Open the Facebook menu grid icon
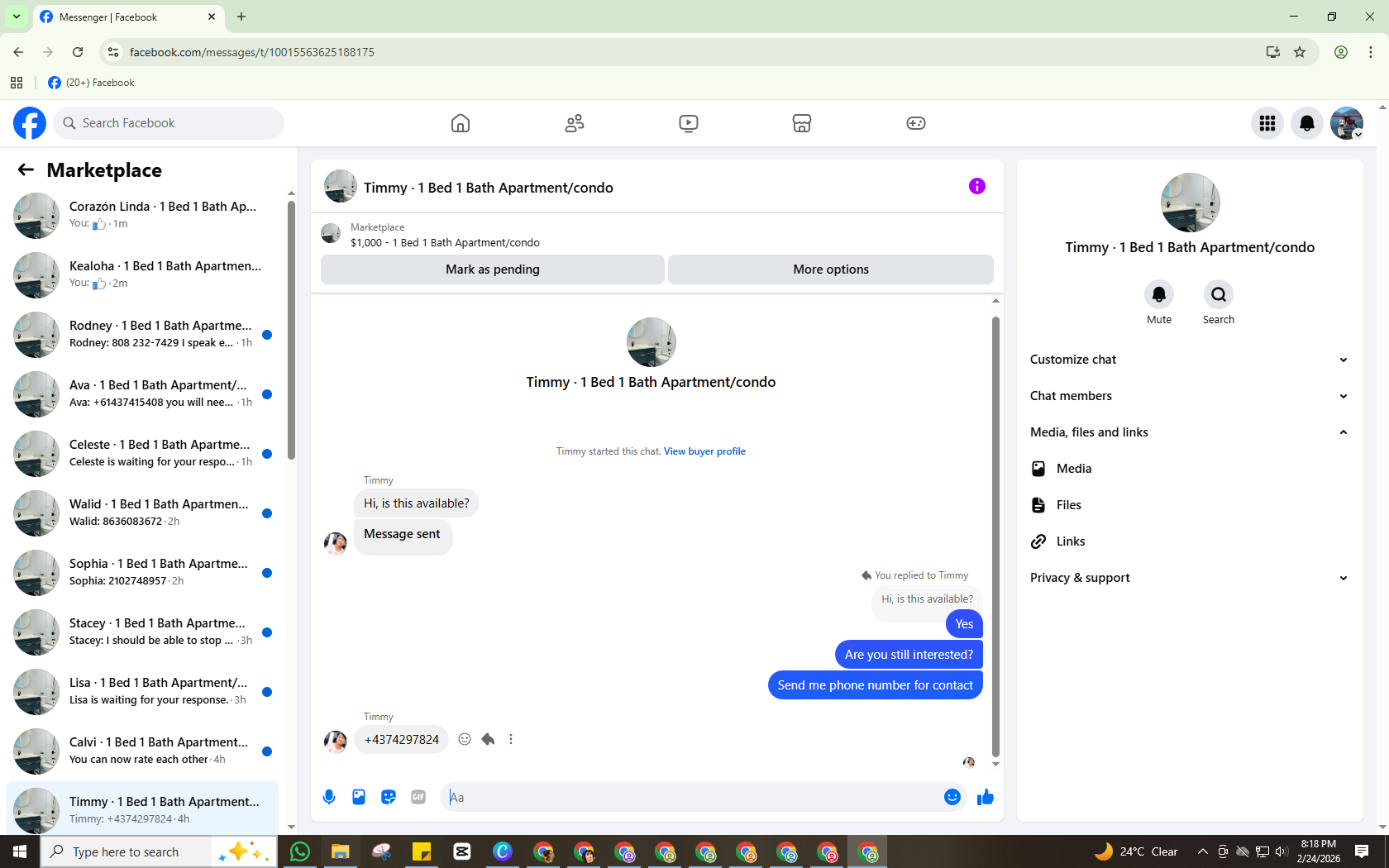The width and height of the screenshot is (1389, 868). pyautogui.click(x=1267, y=123)
